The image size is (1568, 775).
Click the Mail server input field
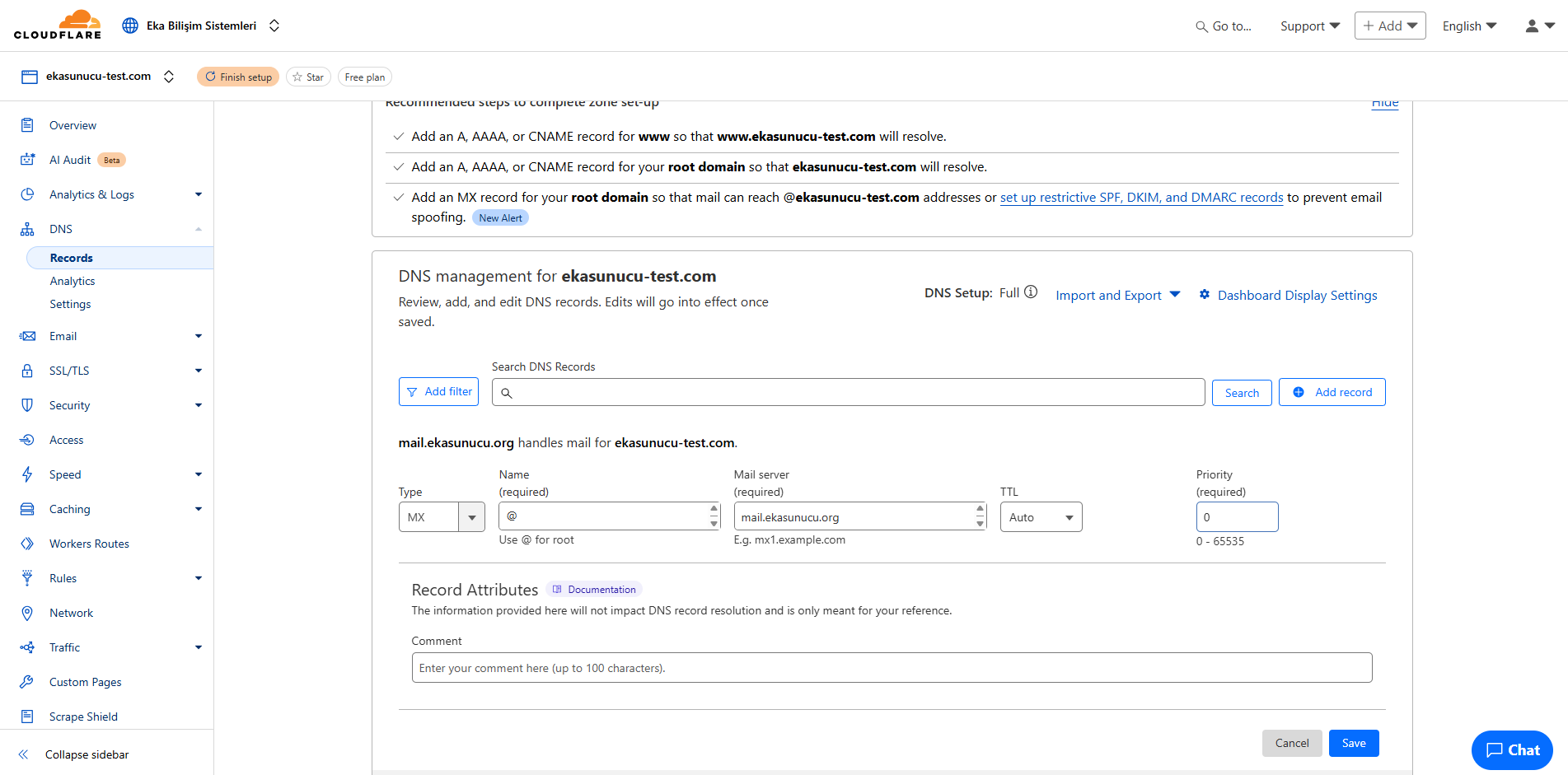click(x=860, y=516)
